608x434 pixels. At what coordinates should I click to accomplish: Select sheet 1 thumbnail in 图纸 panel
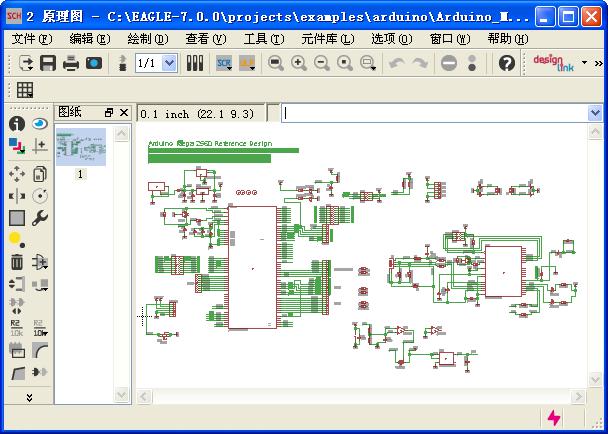(x=80, y=147)
